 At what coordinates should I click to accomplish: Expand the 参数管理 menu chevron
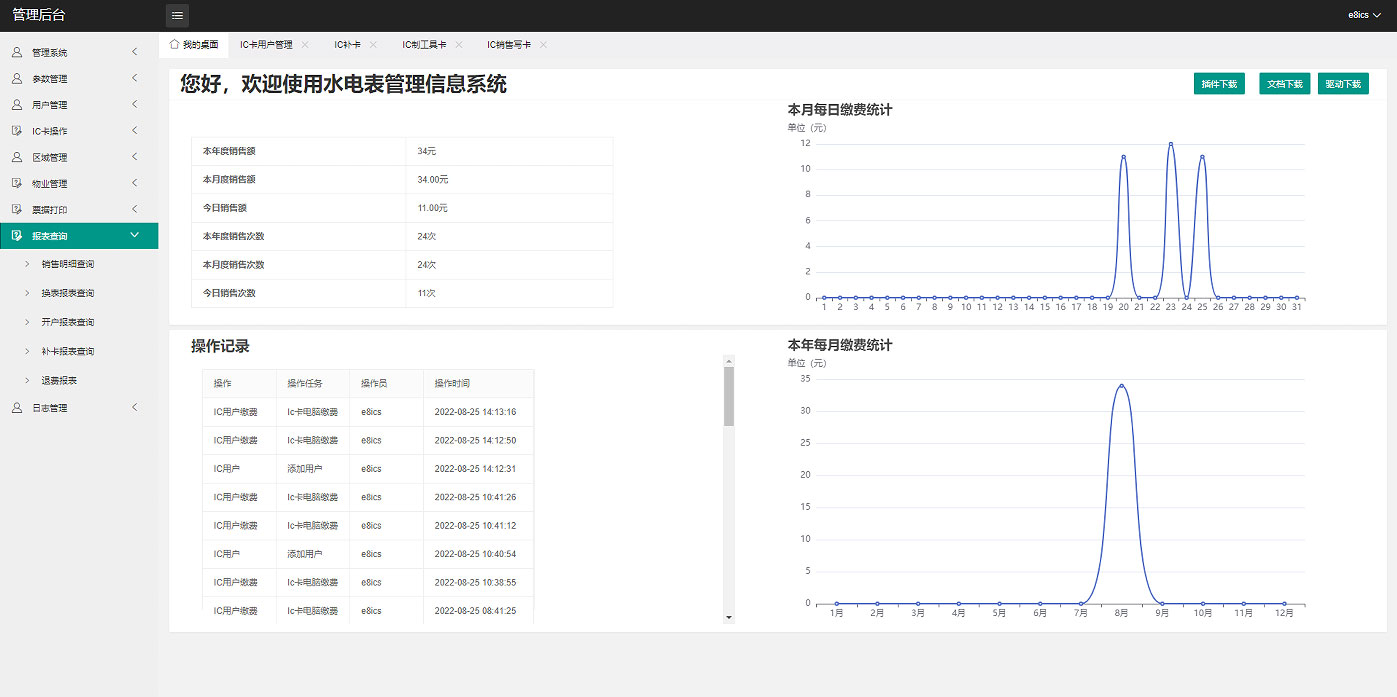click(135, 77)
